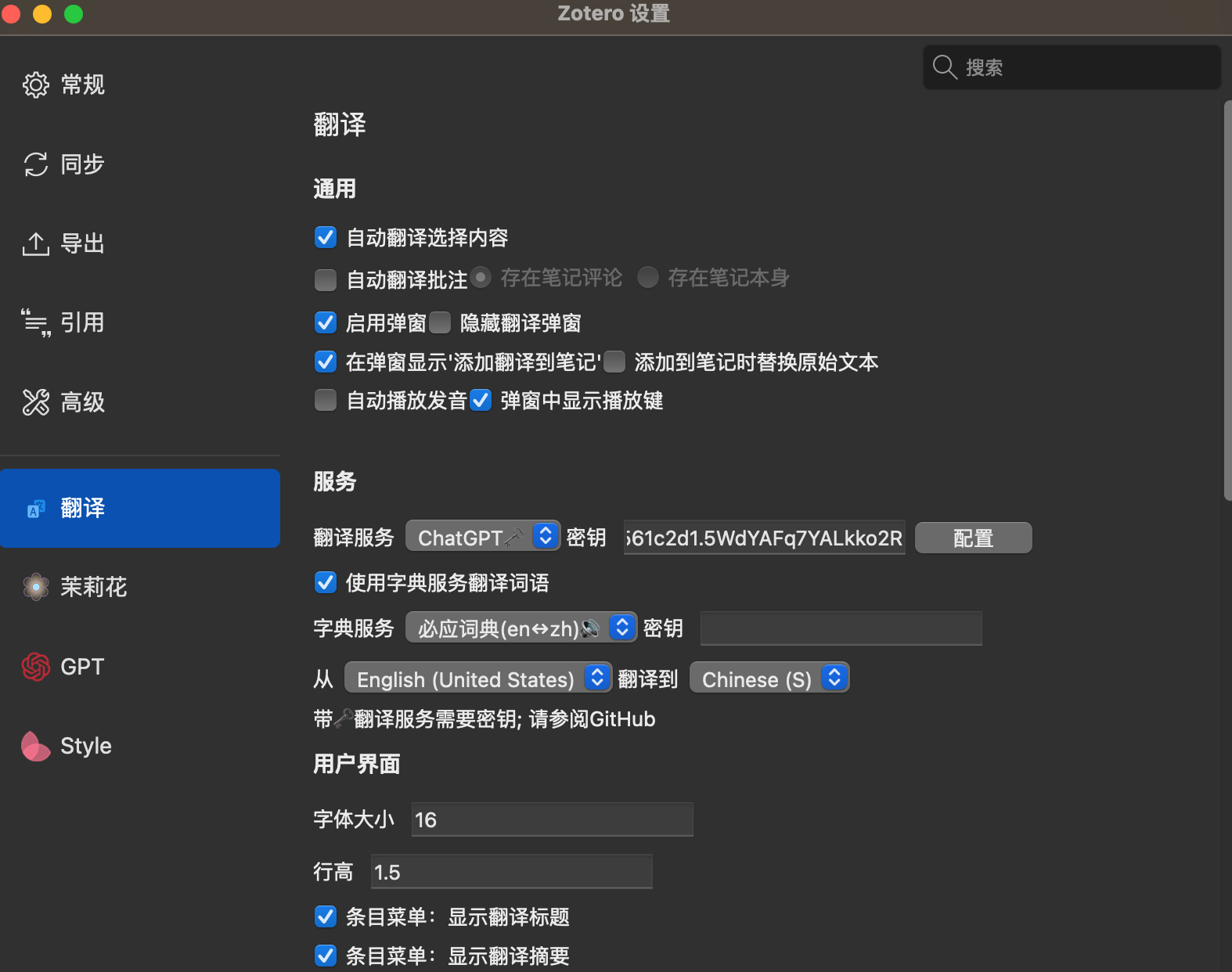This screenshot has height=972, width=1232.
Task: Click the translation service 密钥 field
Action: tap(765, 538)
